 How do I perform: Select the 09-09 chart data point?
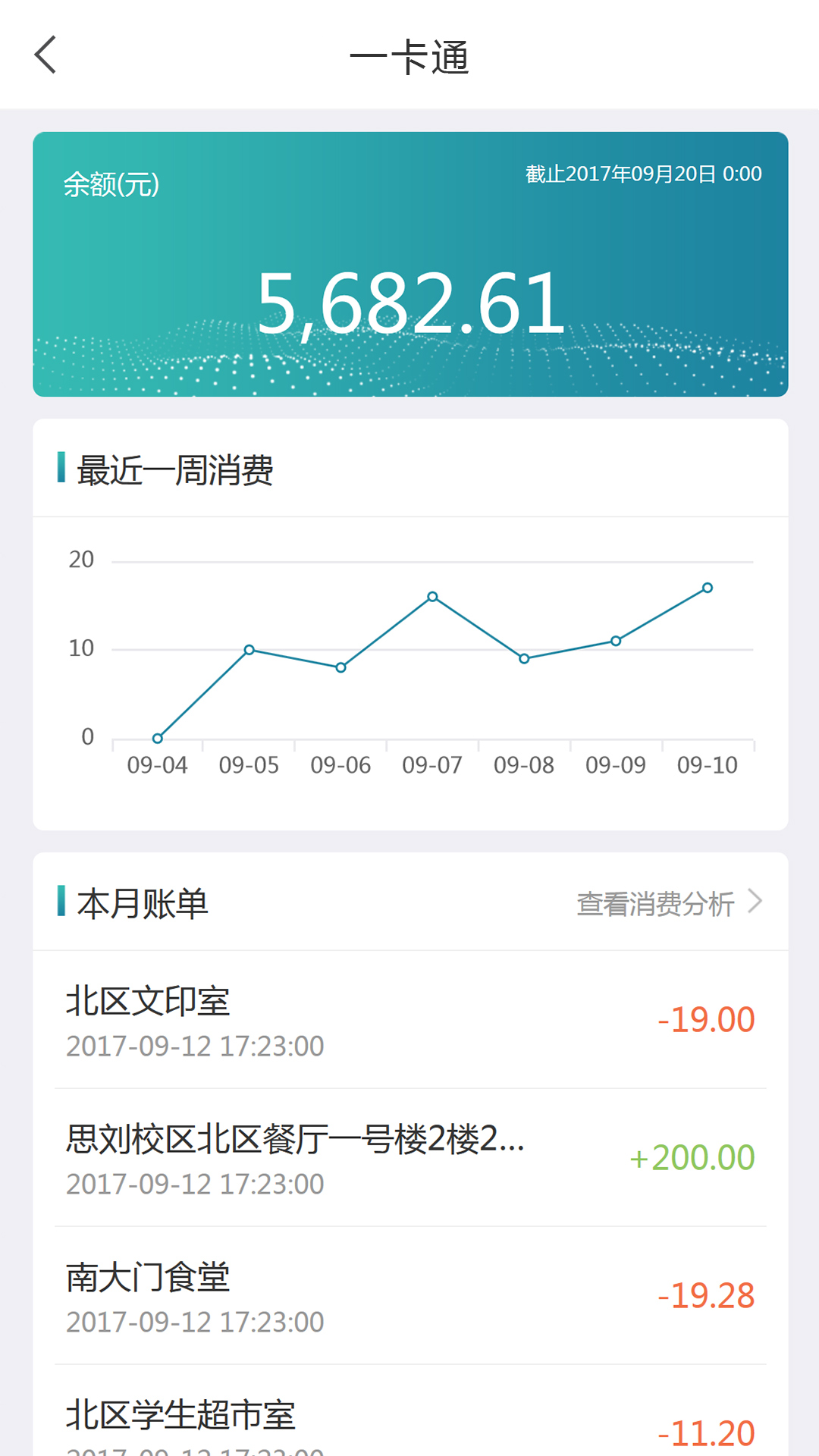pos(616,641)
